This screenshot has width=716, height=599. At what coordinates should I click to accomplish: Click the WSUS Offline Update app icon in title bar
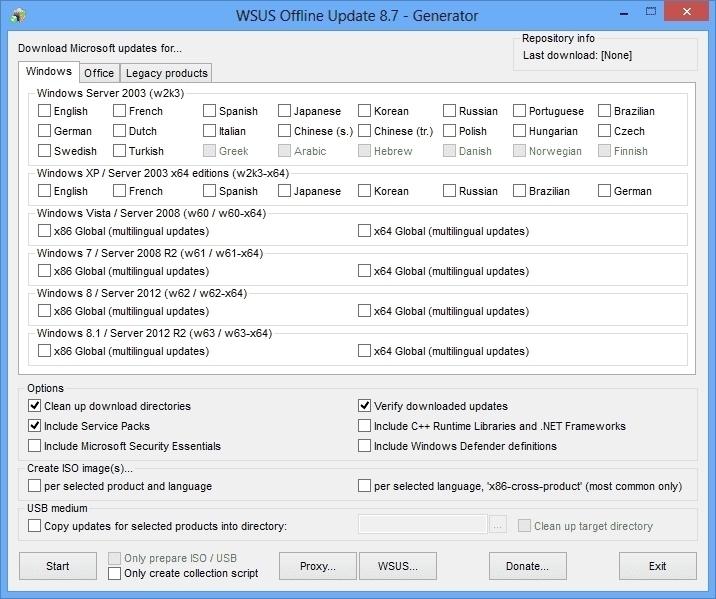pyautogui.click(x=18, y=16)
